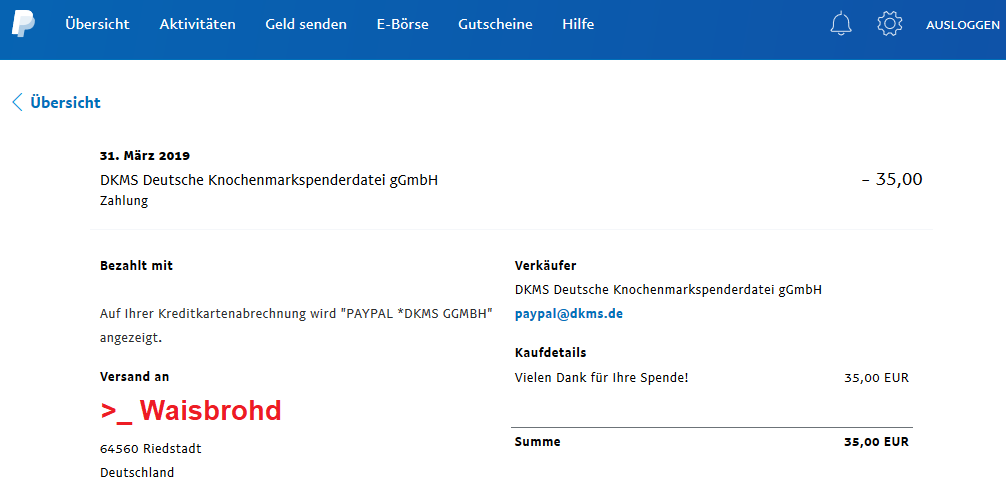1006x498 pixels.
Task: Go to the Aktivitäten menu item
Action: pyautogui.click(x=198, y=24)
